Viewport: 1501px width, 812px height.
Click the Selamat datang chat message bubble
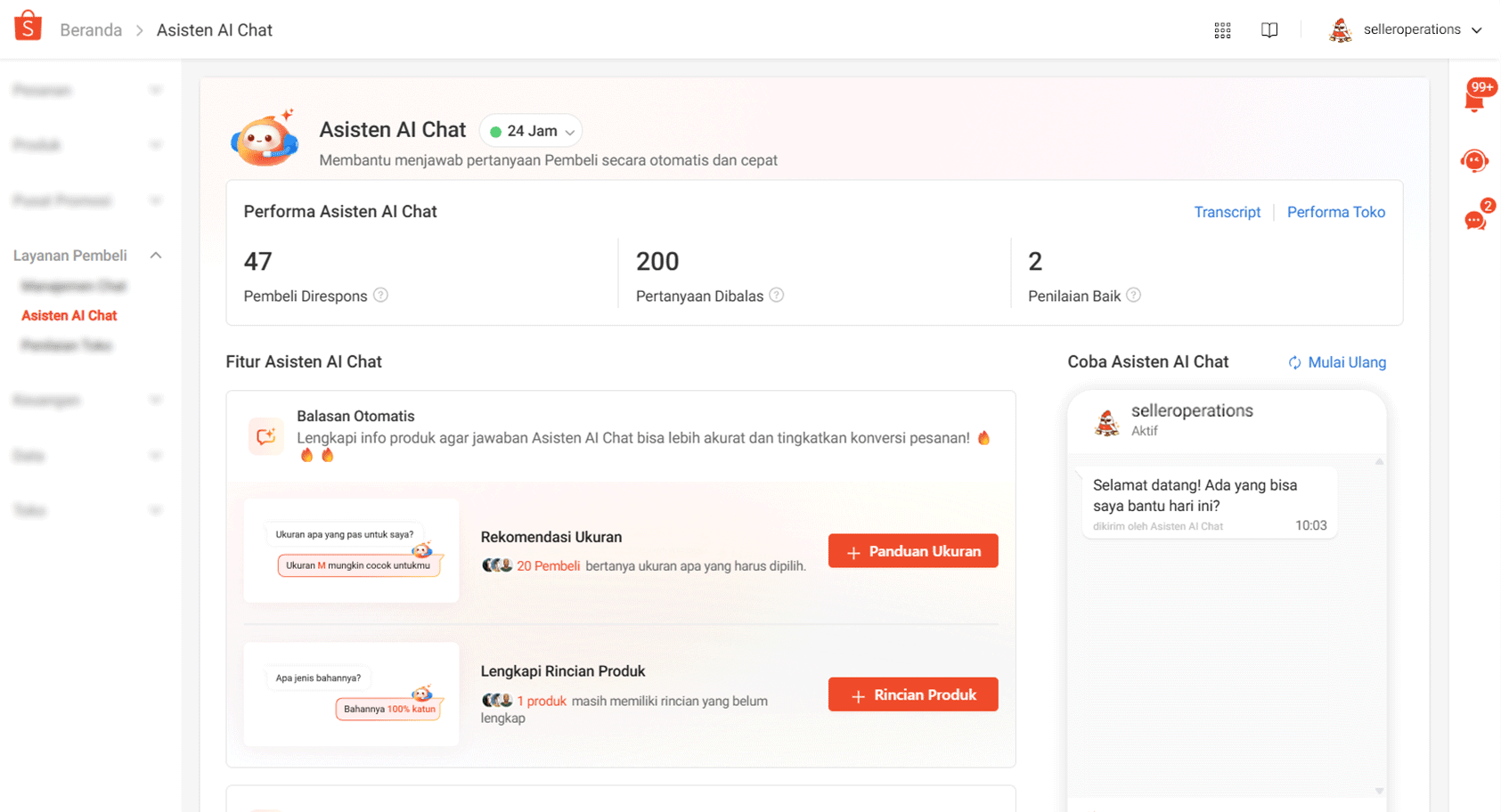pos(1210,503)
